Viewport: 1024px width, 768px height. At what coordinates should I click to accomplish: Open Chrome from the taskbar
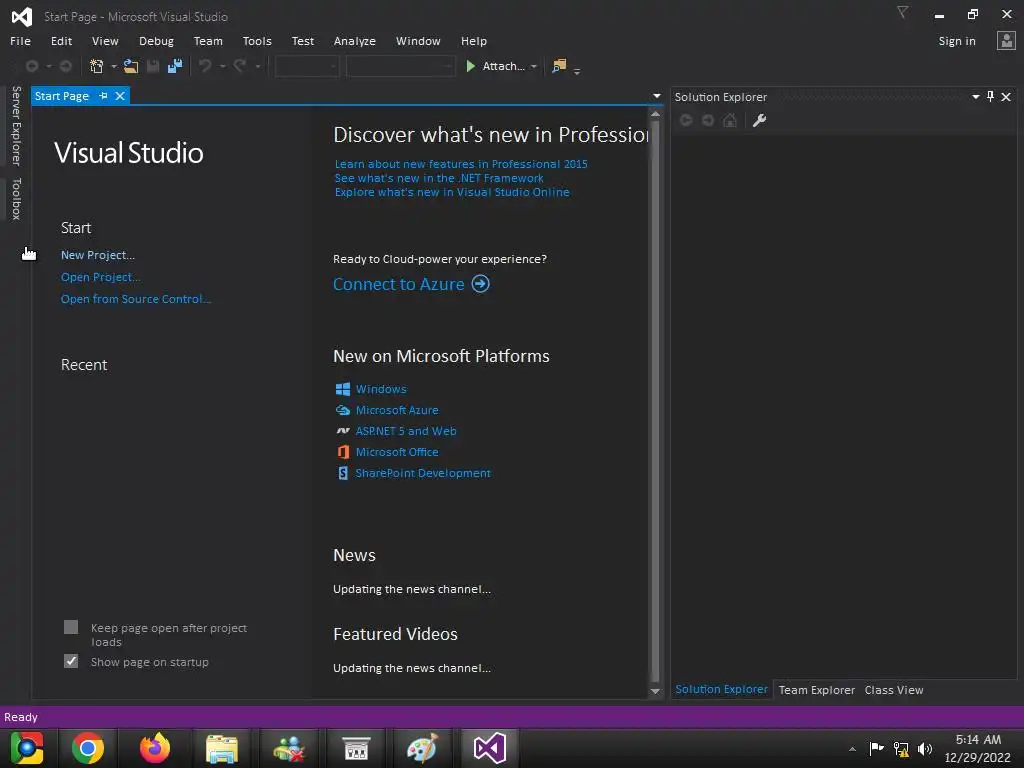point(88,748)
